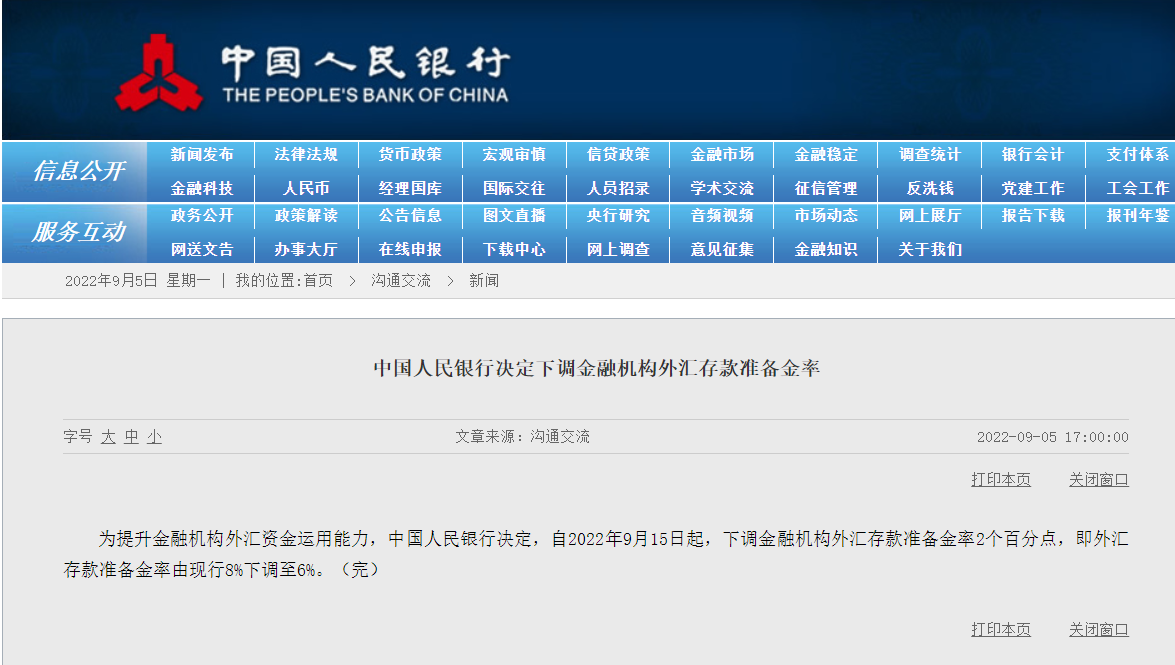Set font size to 中
The width and height of the screenshot is (1175, 665).
[131, 436]
